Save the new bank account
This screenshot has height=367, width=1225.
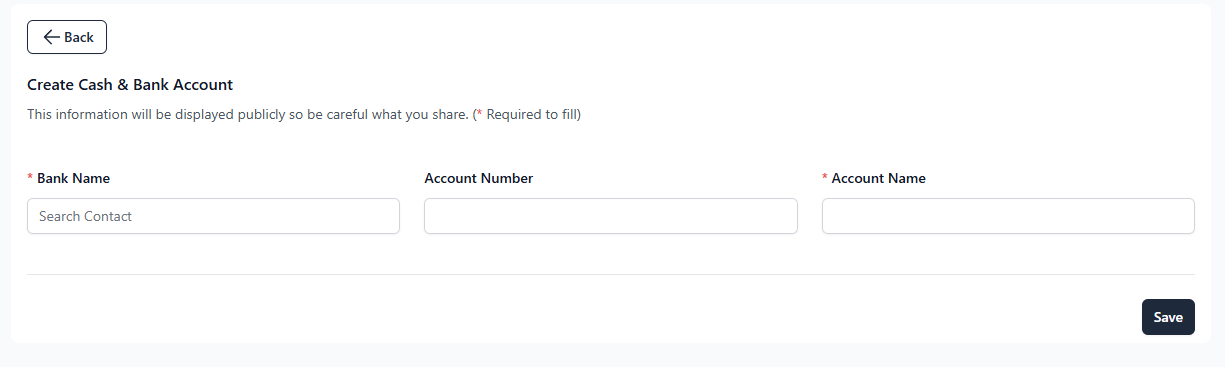click(1168, 317)
